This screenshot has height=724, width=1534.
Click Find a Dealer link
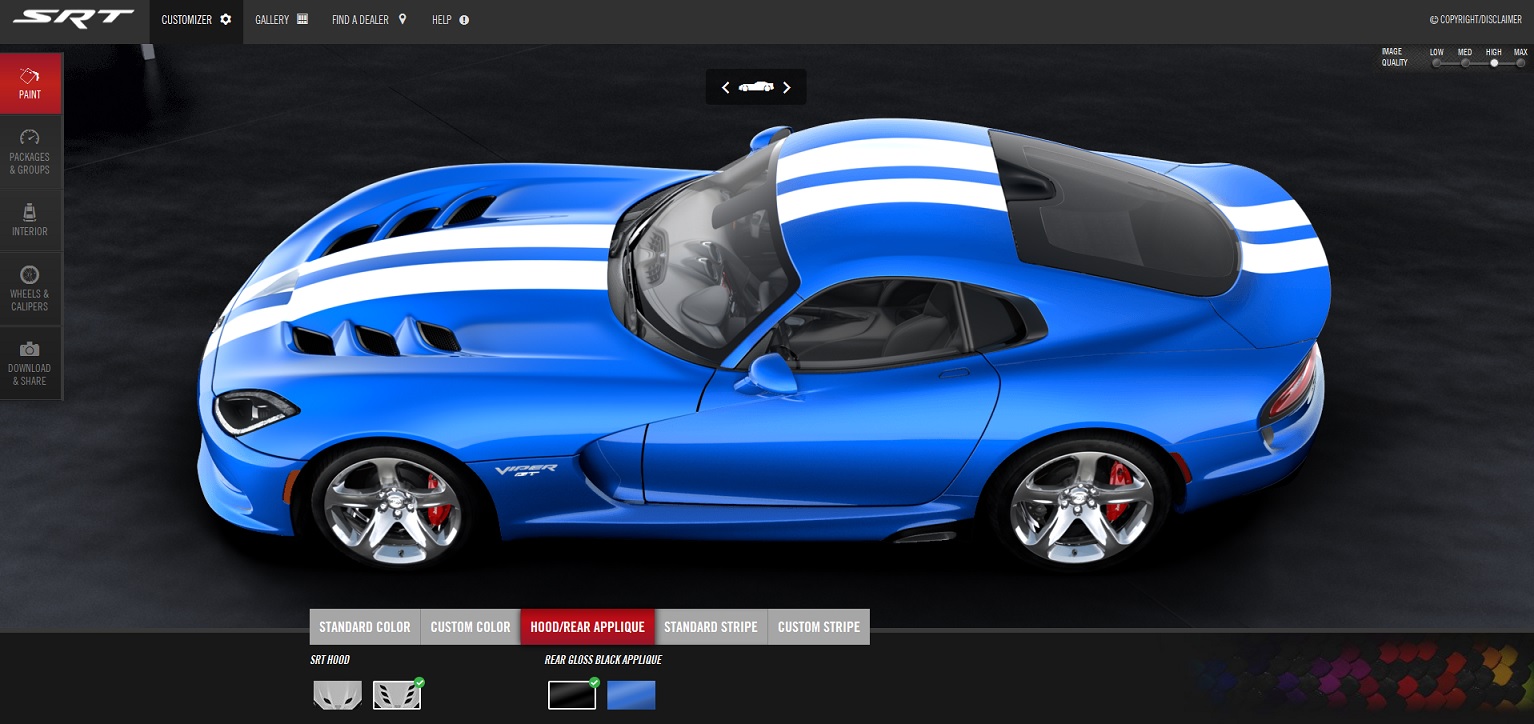click(x=369, y=20)
